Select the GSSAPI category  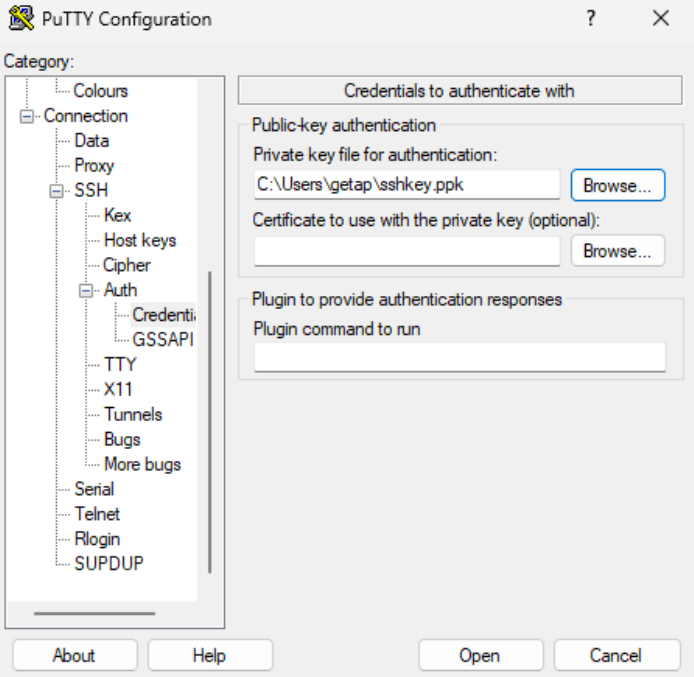(x=161, y=339)
